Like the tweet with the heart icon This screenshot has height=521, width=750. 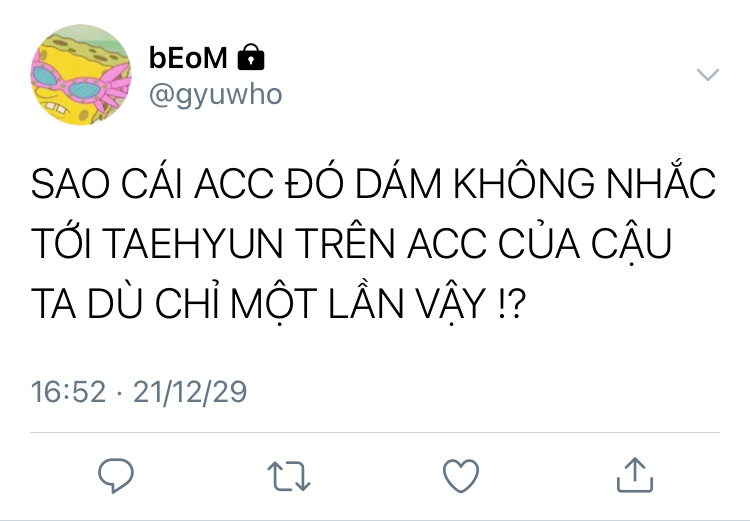pos(461,476)
